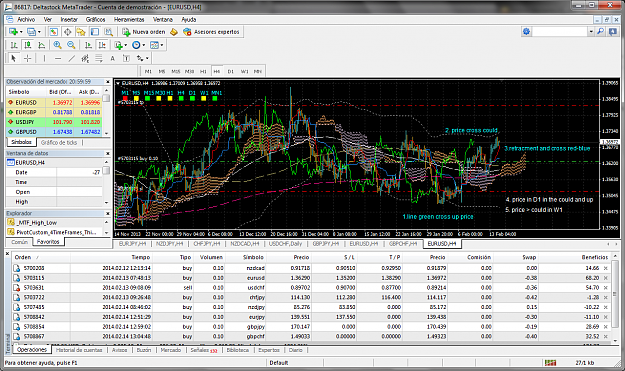Close order 5700208 with its X button
The image size is (625, 371).
pos(606,268)
